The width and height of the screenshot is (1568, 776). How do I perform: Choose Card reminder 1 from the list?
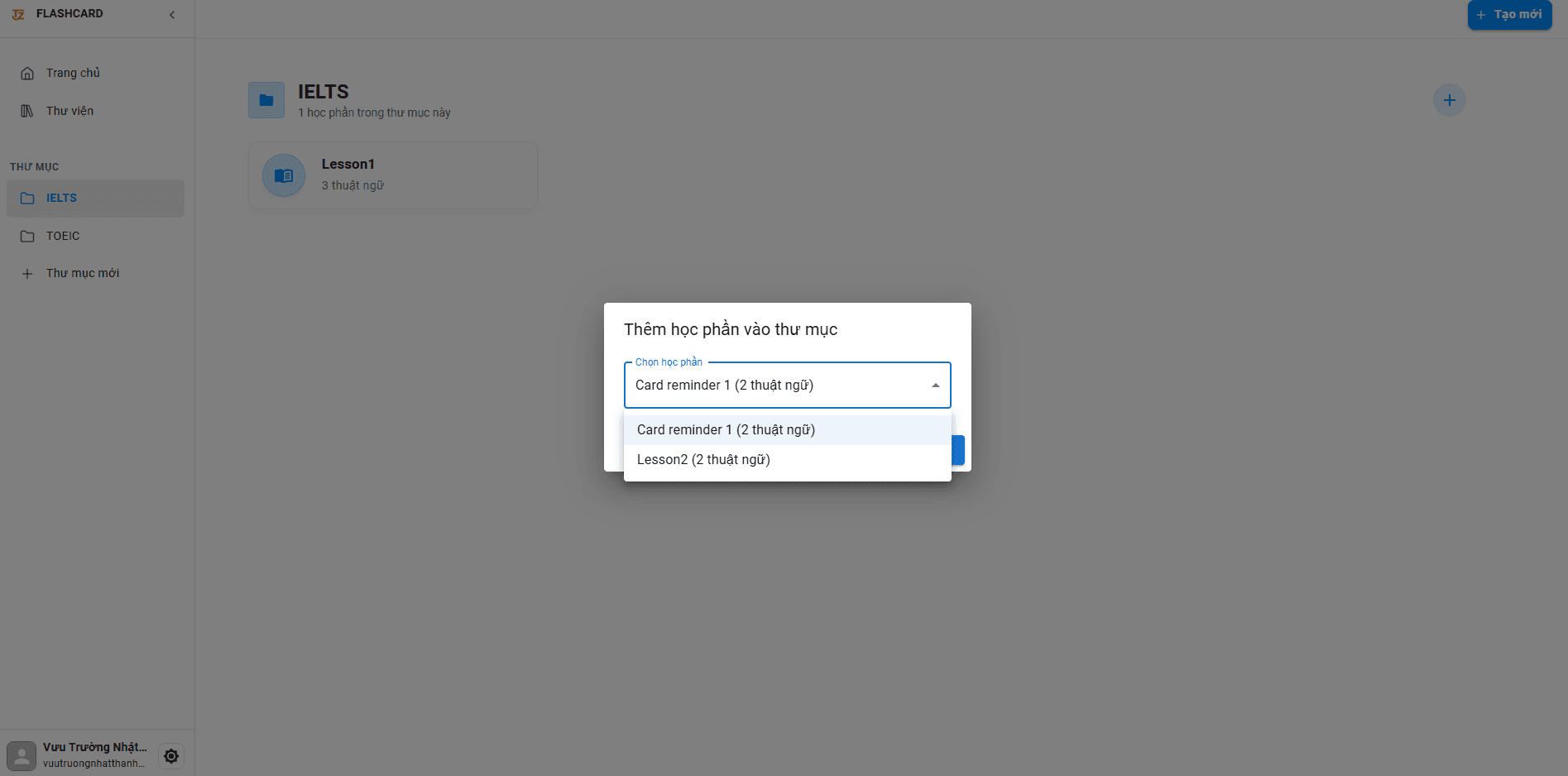726,429
